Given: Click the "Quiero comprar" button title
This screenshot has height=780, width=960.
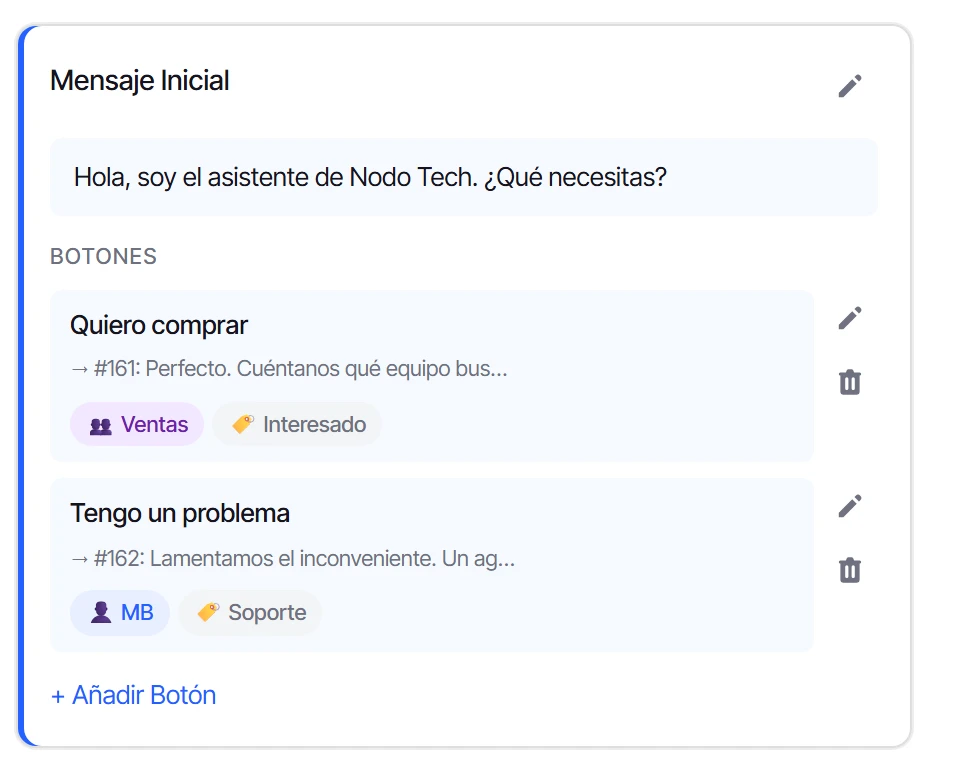Looking at the screenshot, I should (x=159, y=325).
